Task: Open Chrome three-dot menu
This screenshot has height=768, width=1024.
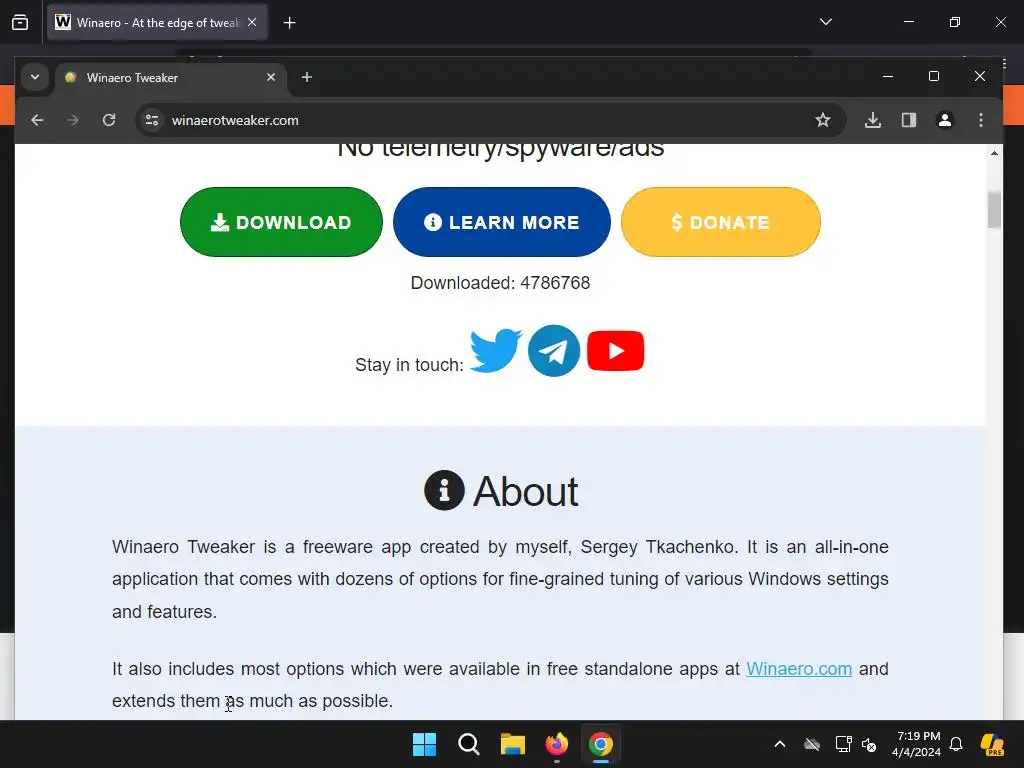Action: tap(981, 120)
